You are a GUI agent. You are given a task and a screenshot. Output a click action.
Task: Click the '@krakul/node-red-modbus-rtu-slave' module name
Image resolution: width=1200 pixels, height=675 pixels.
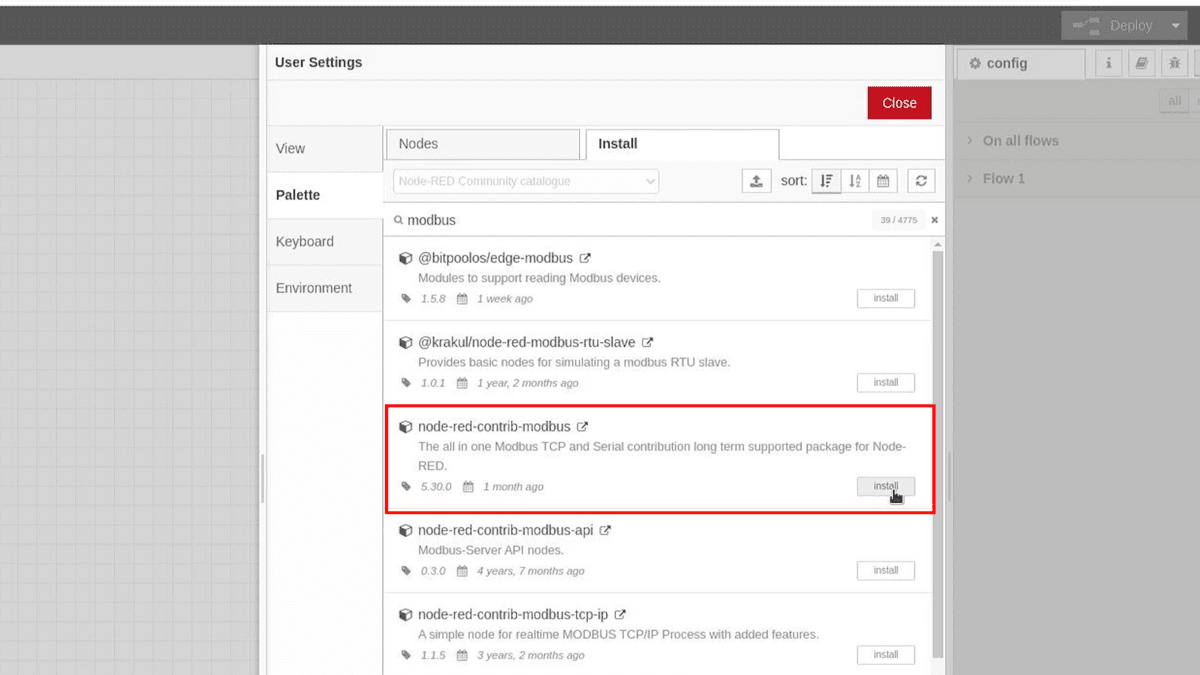pyautogui.click(x=526, y=342)
